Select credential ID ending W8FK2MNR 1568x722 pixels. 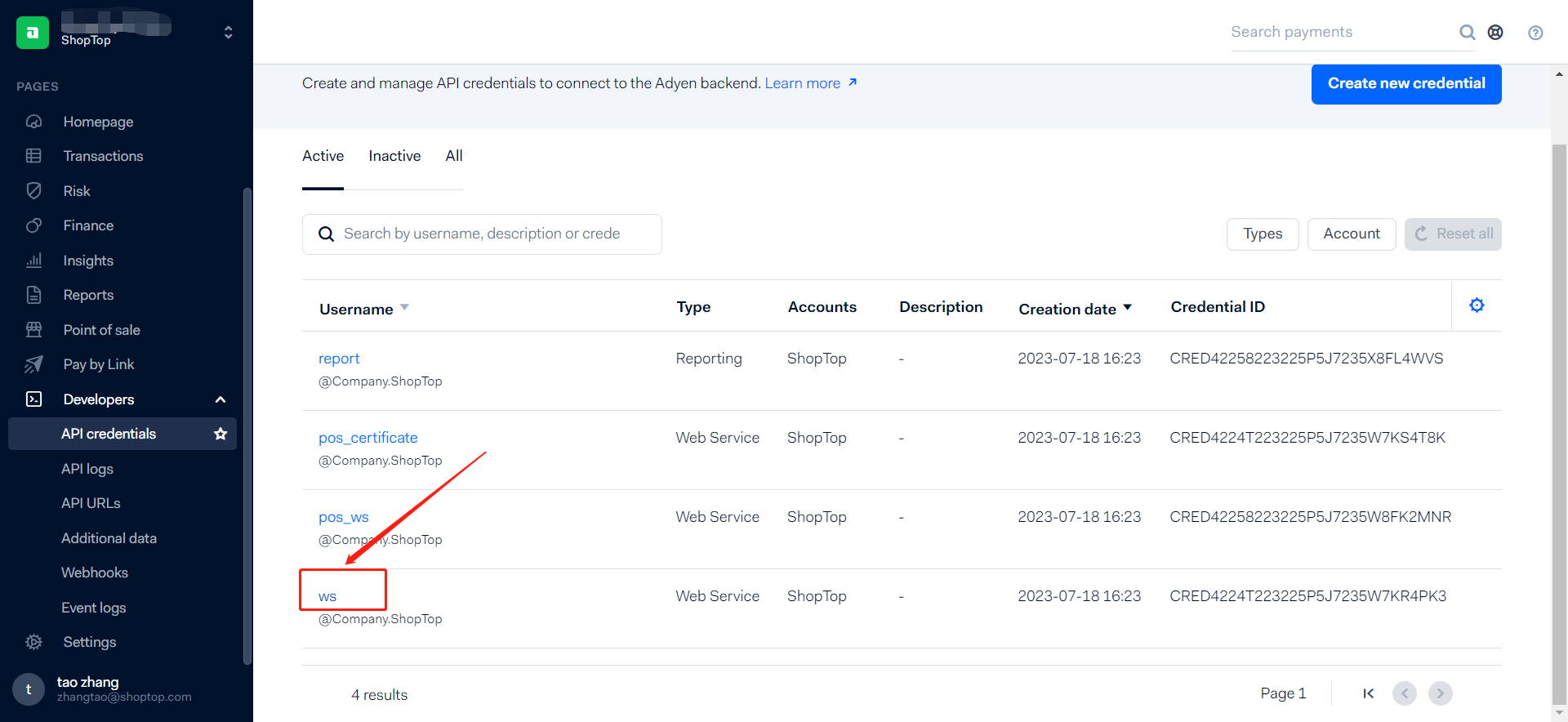tap(1310, 517)
